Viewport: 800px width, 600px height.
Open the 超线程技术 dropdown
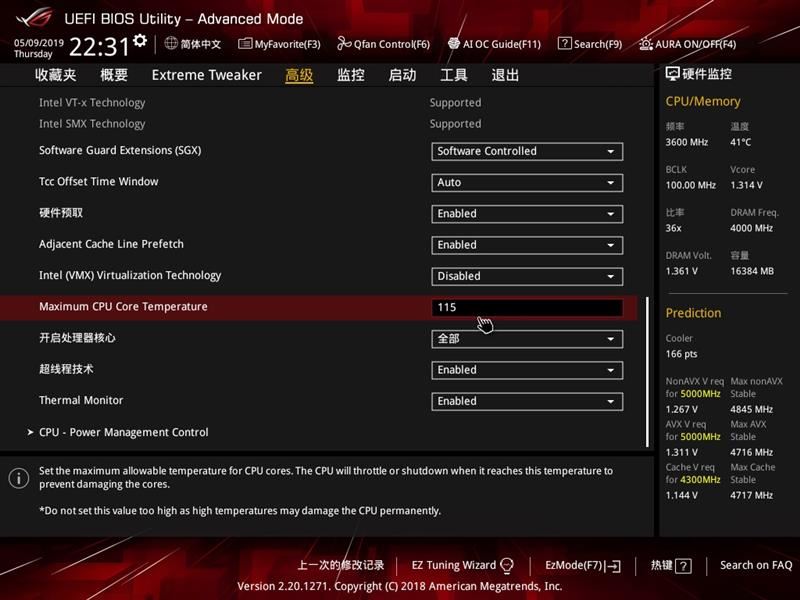[x=527, y=370]
